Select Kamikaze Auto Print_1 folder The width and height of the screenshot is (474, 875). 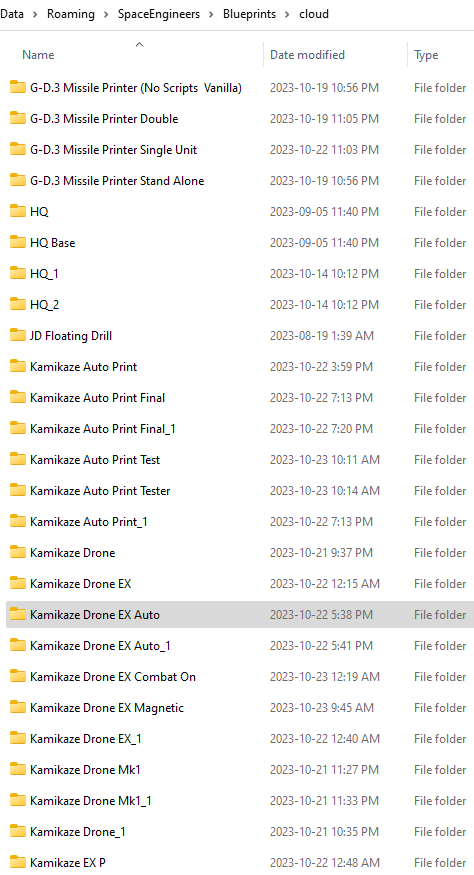tap(89, 521)
